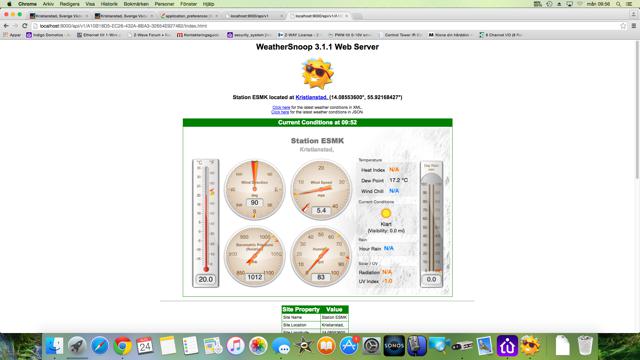Open Z-Wave Forum bookmark

[x=149, y=35]
